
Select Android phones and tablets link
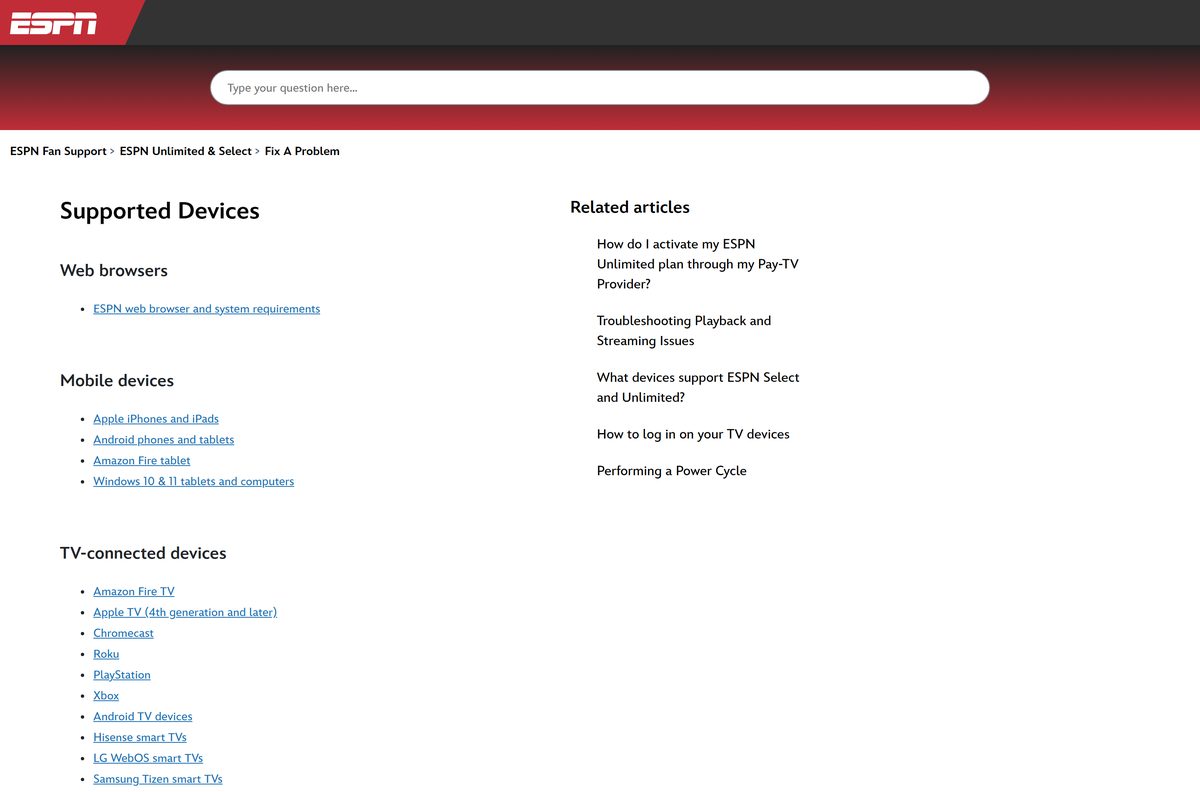tap(164, 440)
